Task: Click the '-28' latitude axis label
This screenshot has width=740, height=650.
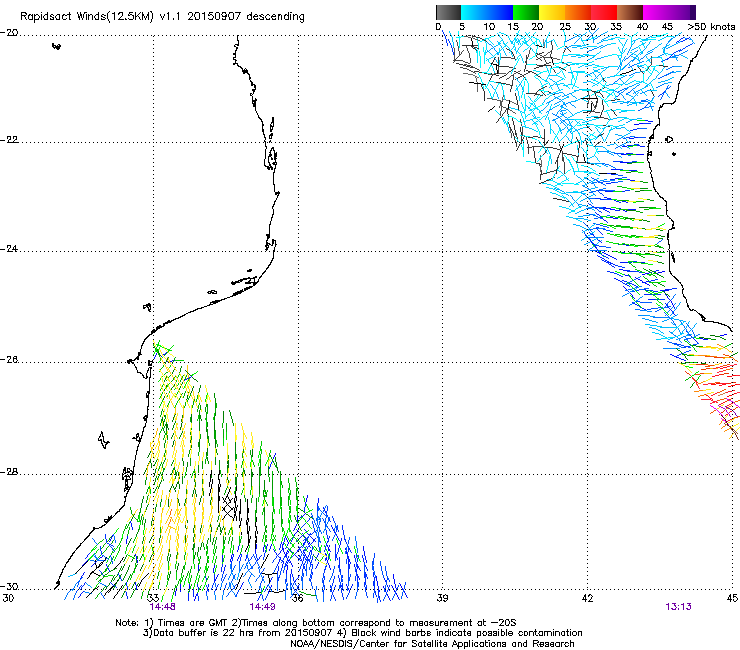Action: [x=9, y=472]
